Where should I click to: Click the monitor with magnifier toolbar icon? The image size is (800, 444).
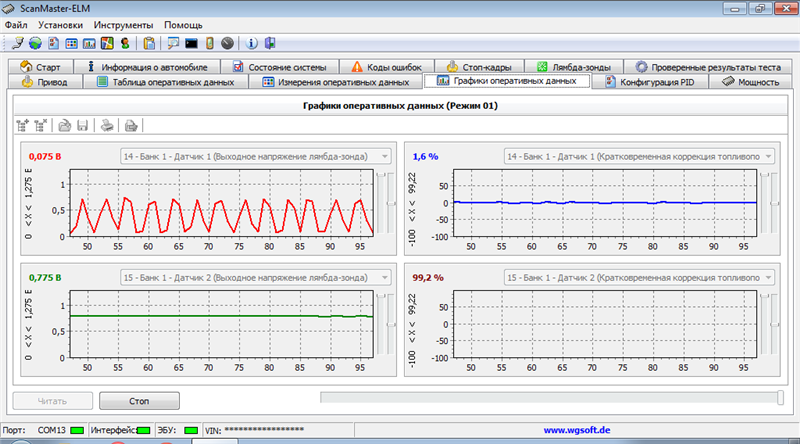[173, 43]
